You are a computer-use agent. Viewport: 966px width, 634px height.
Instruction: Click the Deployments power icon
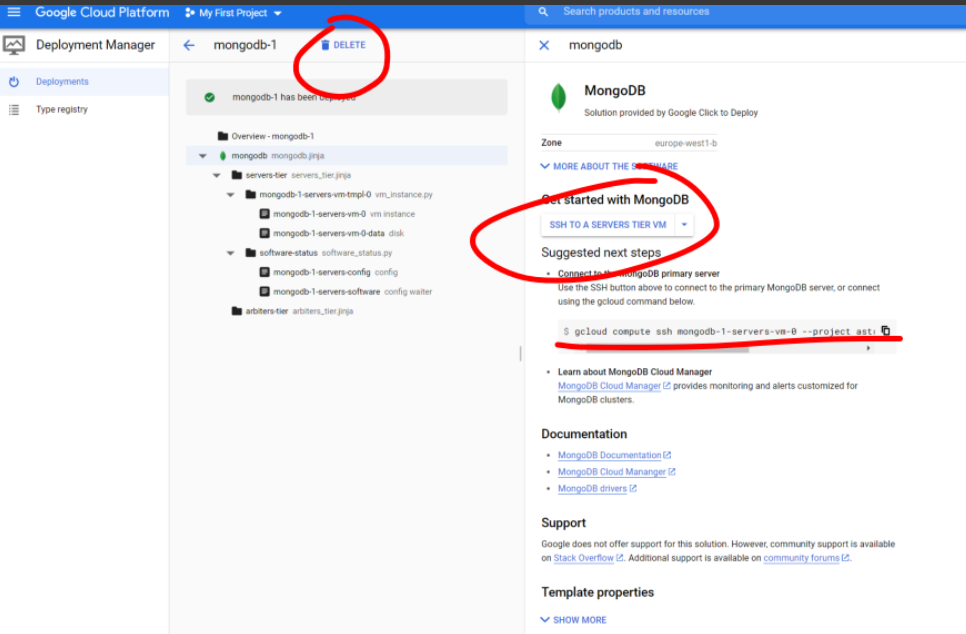(14, 81)
